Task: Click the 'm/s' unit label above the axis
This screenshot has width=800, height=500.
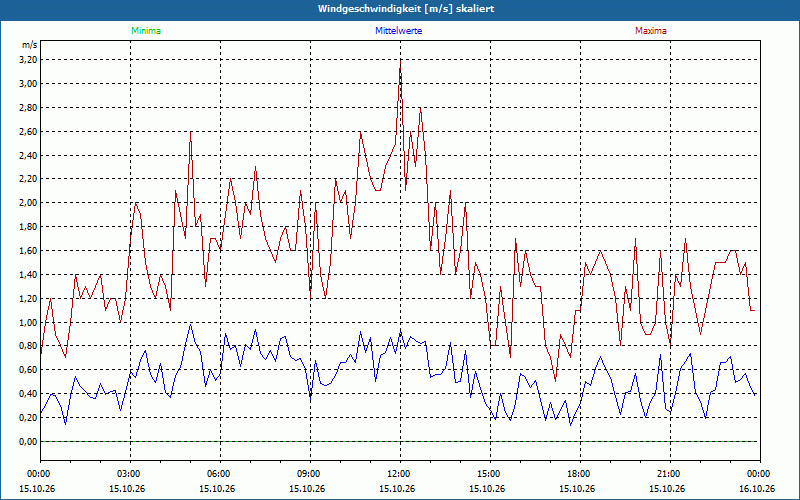Action: (x=29, y=45)
